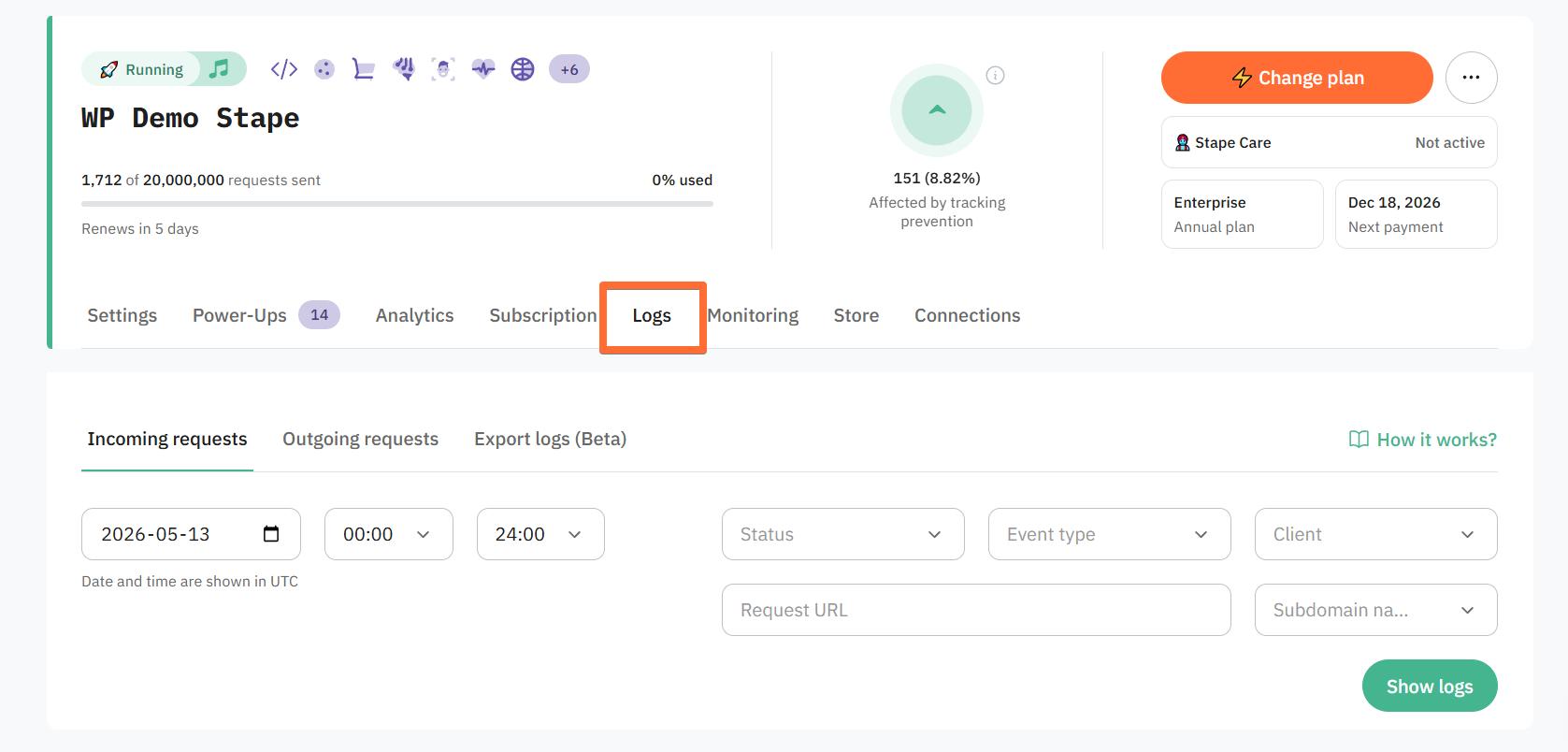Open the How it works? link

[x=1423, y=440]
